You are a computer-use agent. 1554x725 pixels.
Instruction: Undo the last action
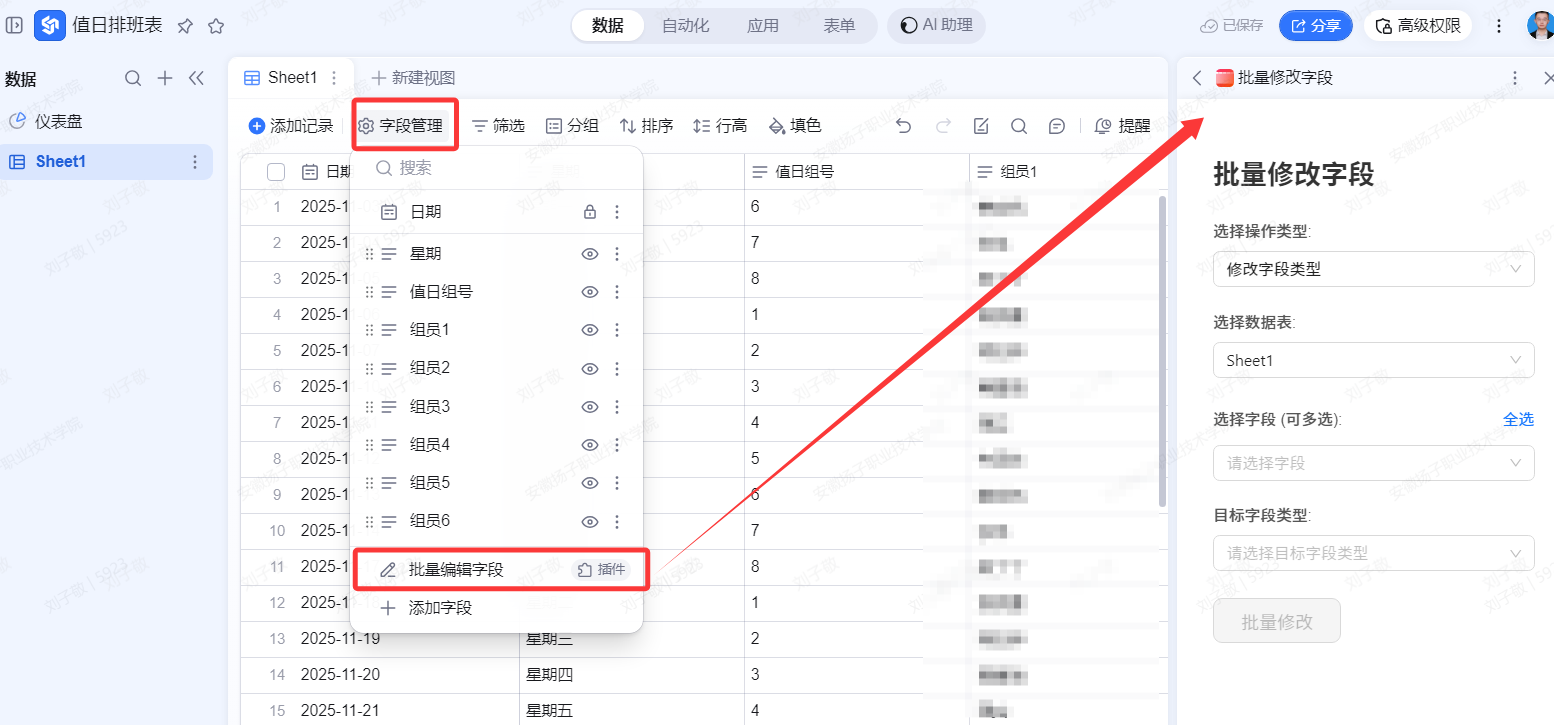[904, 126]
